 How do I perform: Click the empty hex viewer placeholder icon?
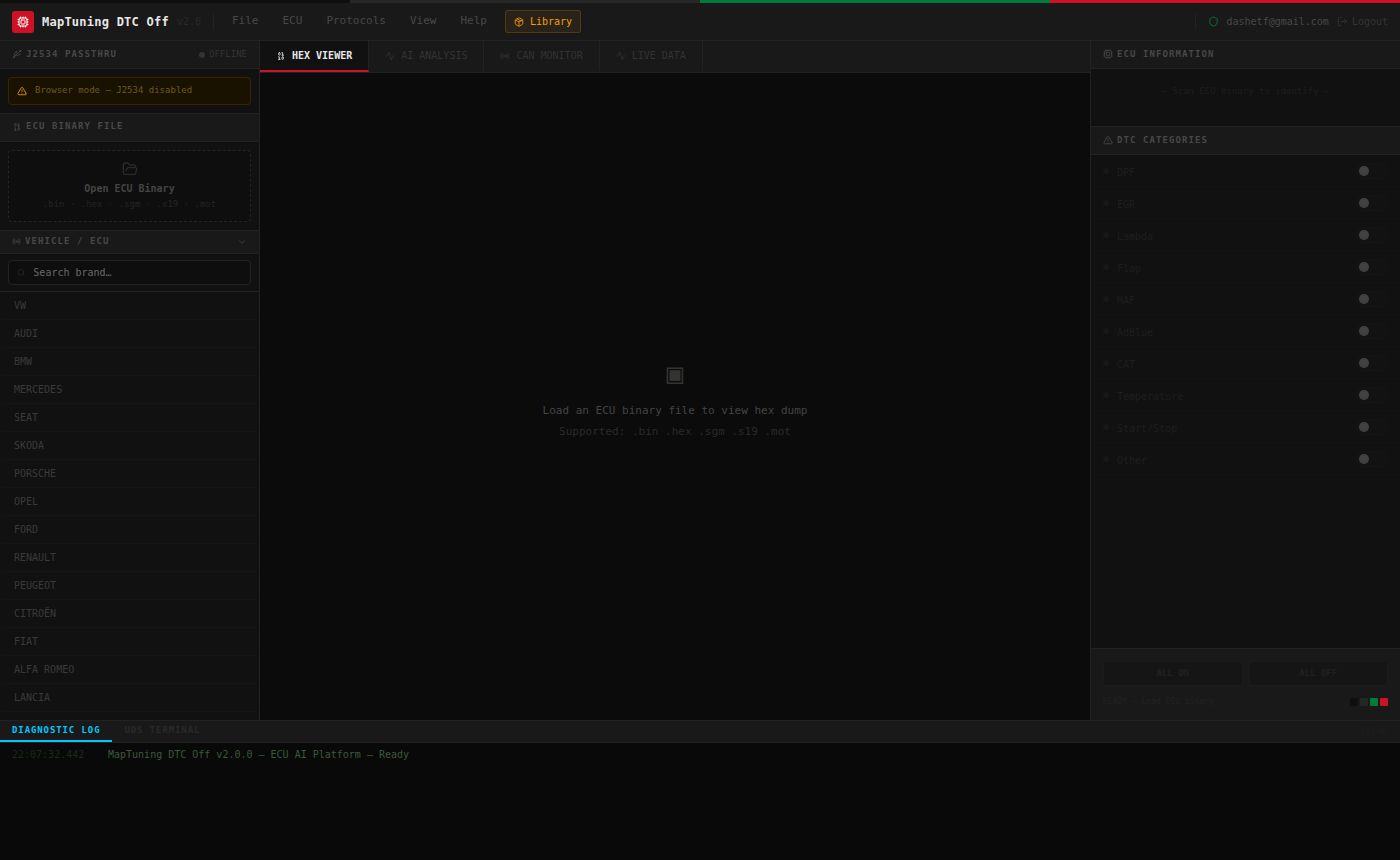click(675, 375)
